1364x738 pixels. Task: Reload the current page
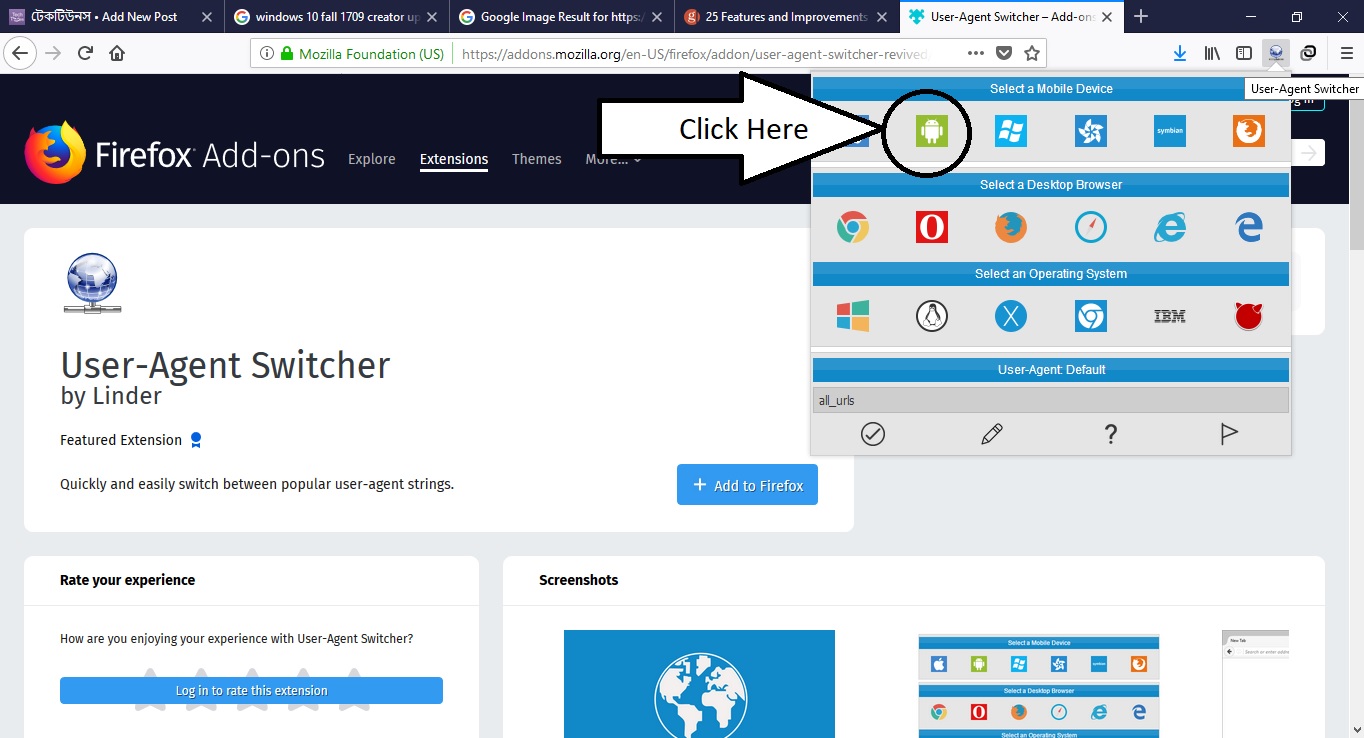click(85, 53)
